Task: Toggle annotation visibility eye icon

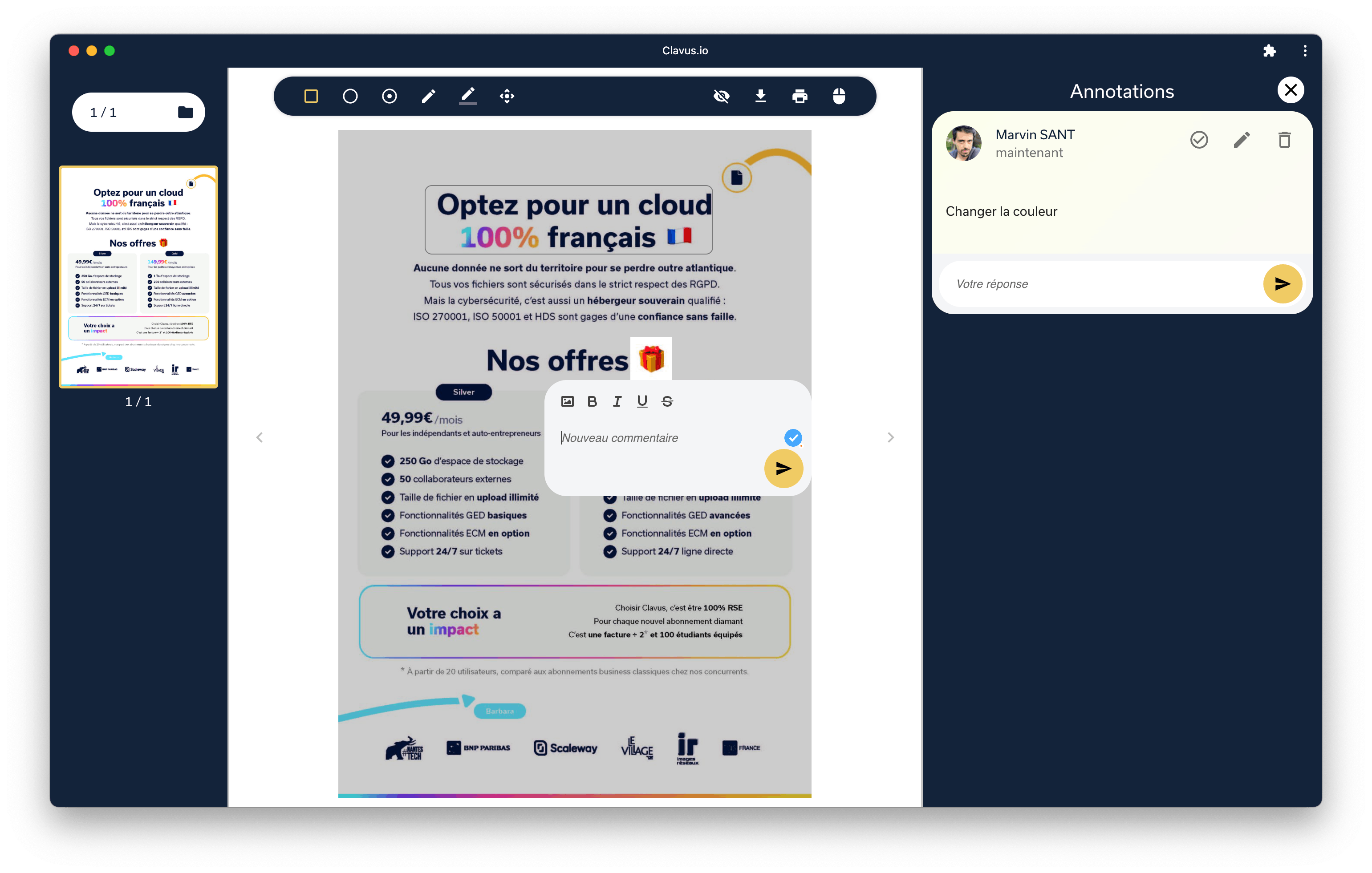Action: pos(721,96)
